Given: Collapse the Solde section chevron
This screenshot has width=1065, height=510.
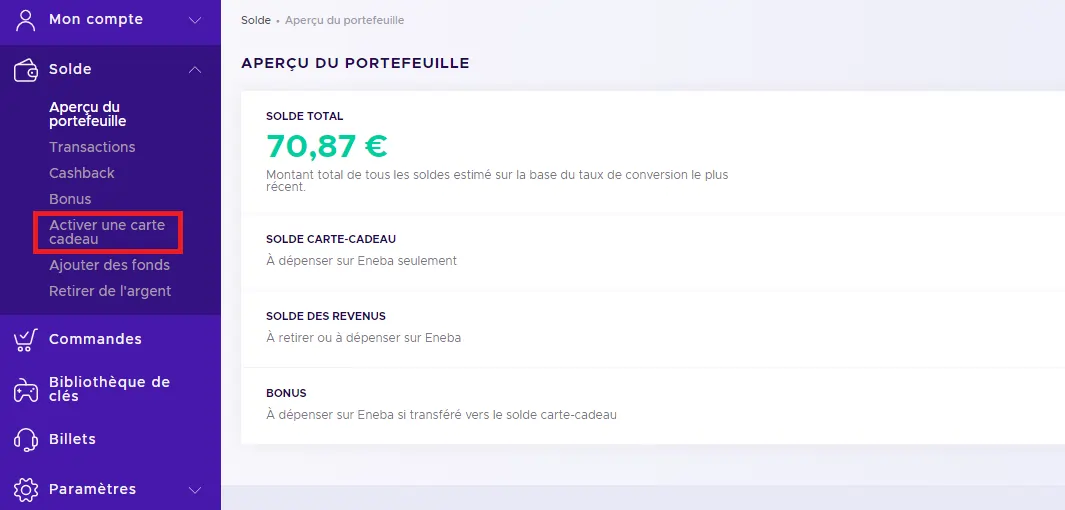Looking at the screenshot, I should coord(195,70).
